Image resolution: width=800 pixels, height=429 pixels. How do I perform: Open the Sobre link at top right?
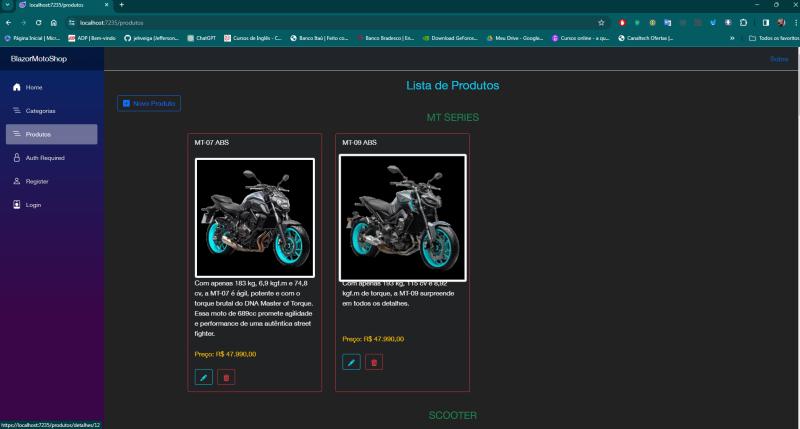[779, 59]
